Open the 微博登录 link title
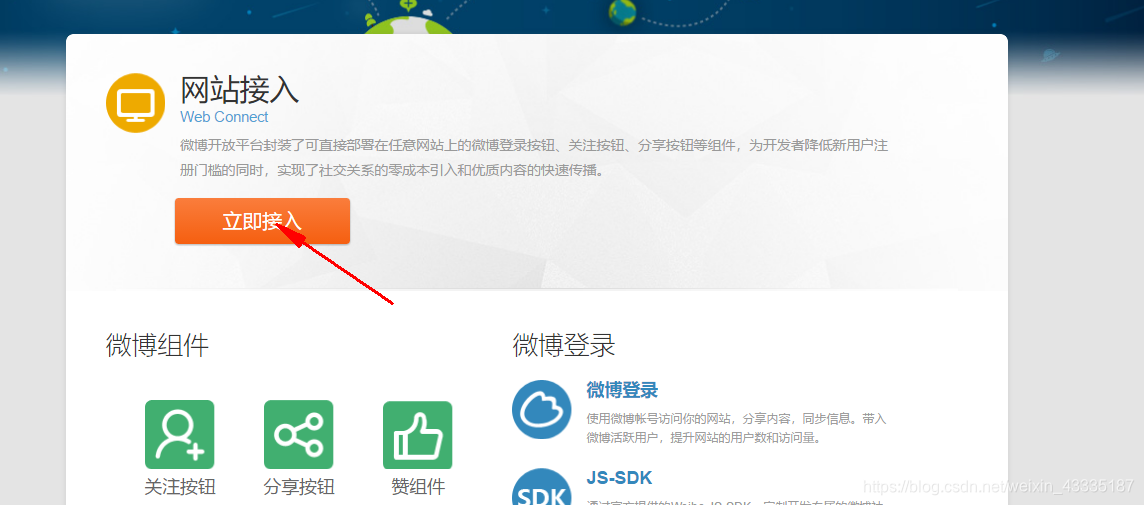The height and width of the screenshot is (505, 1144). [x=622, y=390]
